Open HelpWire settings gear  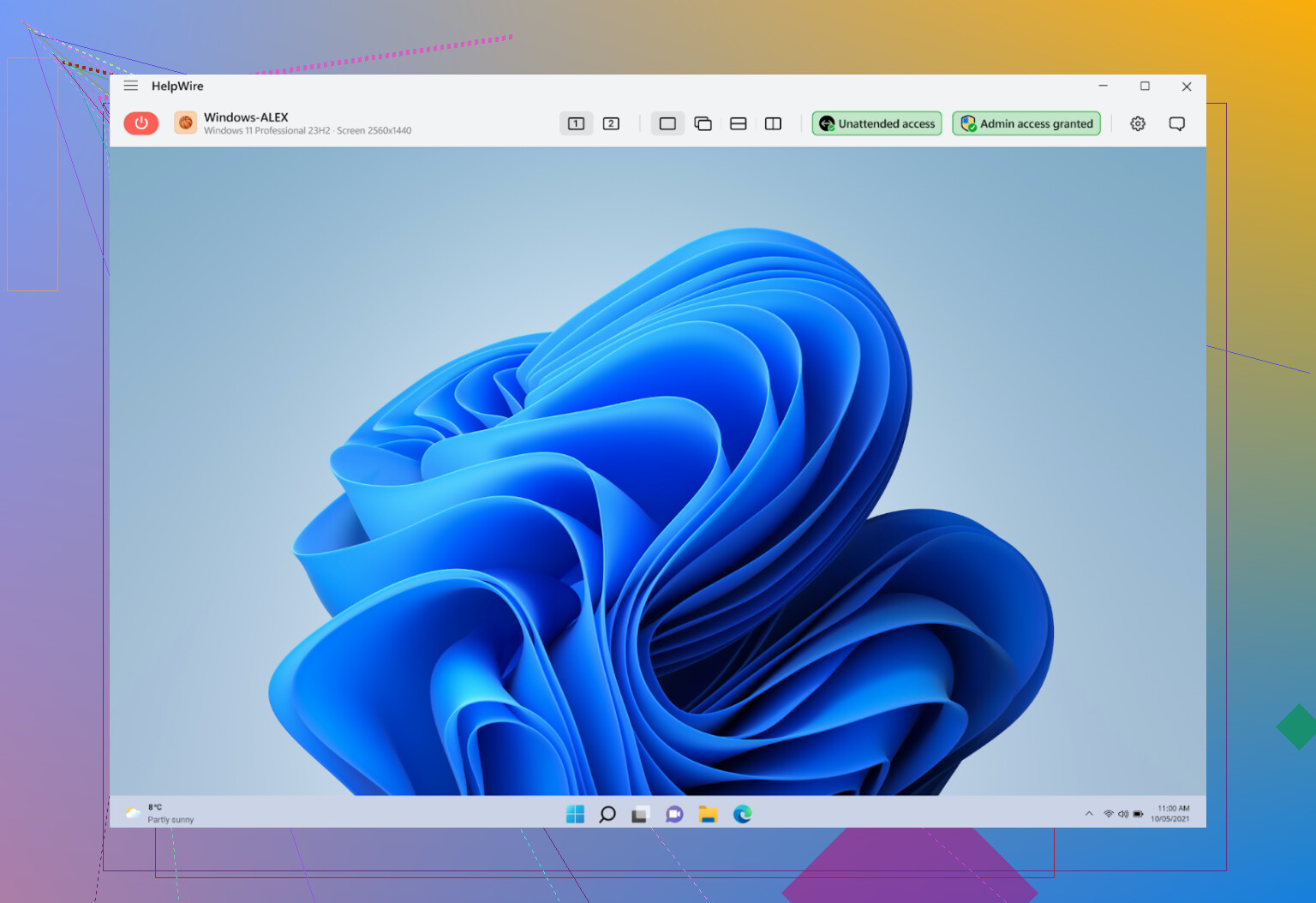1138,123
